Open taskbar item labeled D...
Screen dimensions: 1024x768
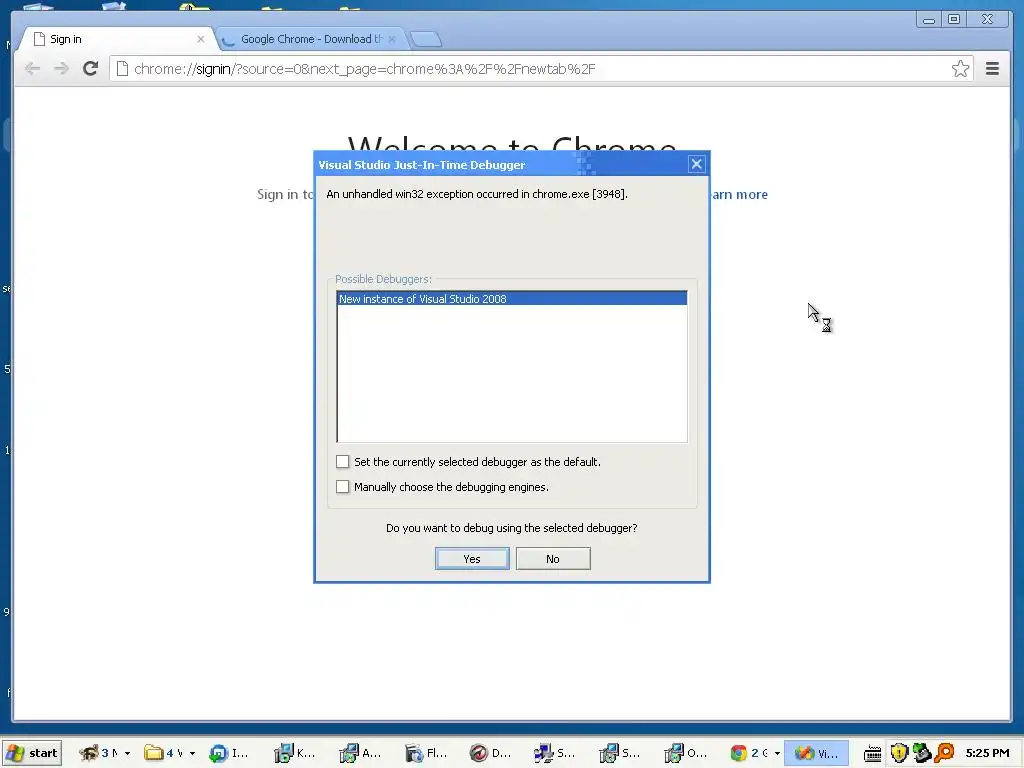490,753
